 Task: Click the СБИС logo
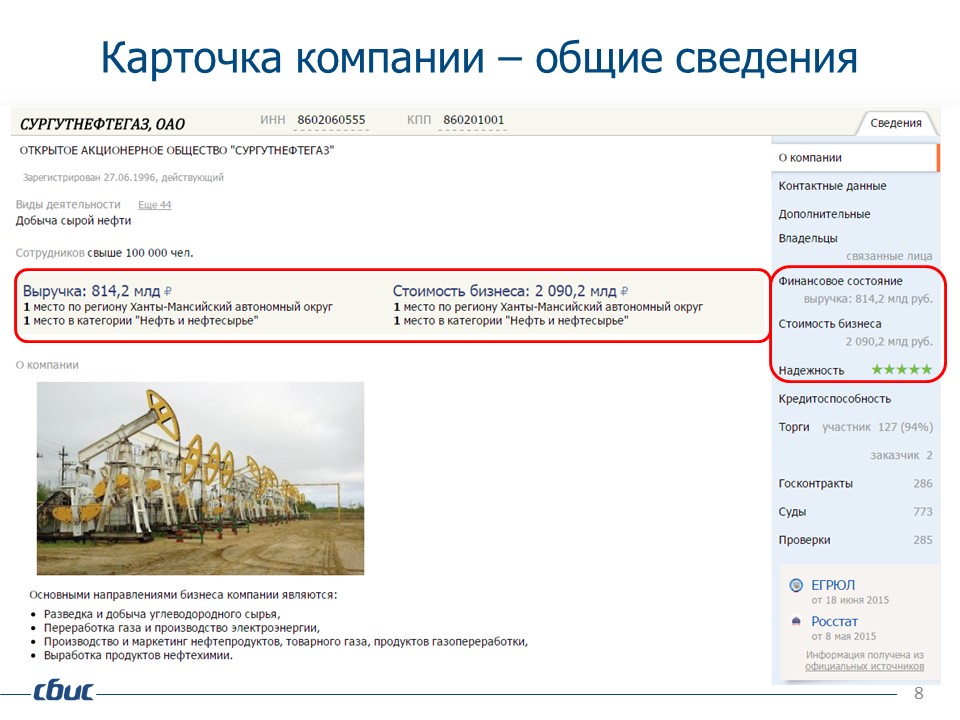(x=64, y=690)
